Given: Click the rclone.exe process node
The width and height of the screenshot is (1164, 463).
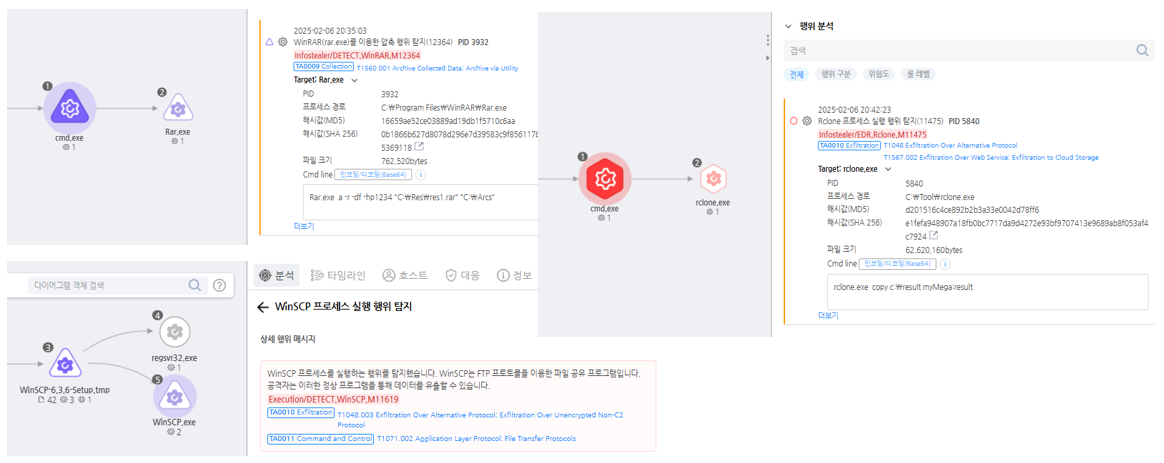Looking at the screenshot, I should click(x=712, y=179).
